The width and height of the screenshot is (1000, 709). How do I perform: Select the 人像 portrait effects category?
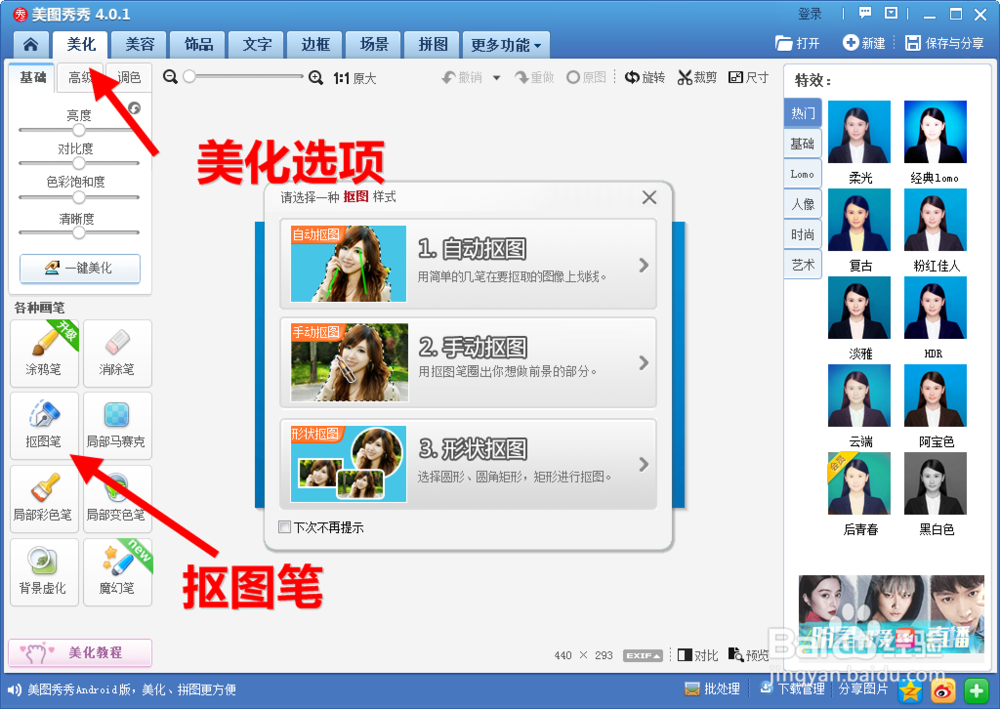tap(803, 204)
